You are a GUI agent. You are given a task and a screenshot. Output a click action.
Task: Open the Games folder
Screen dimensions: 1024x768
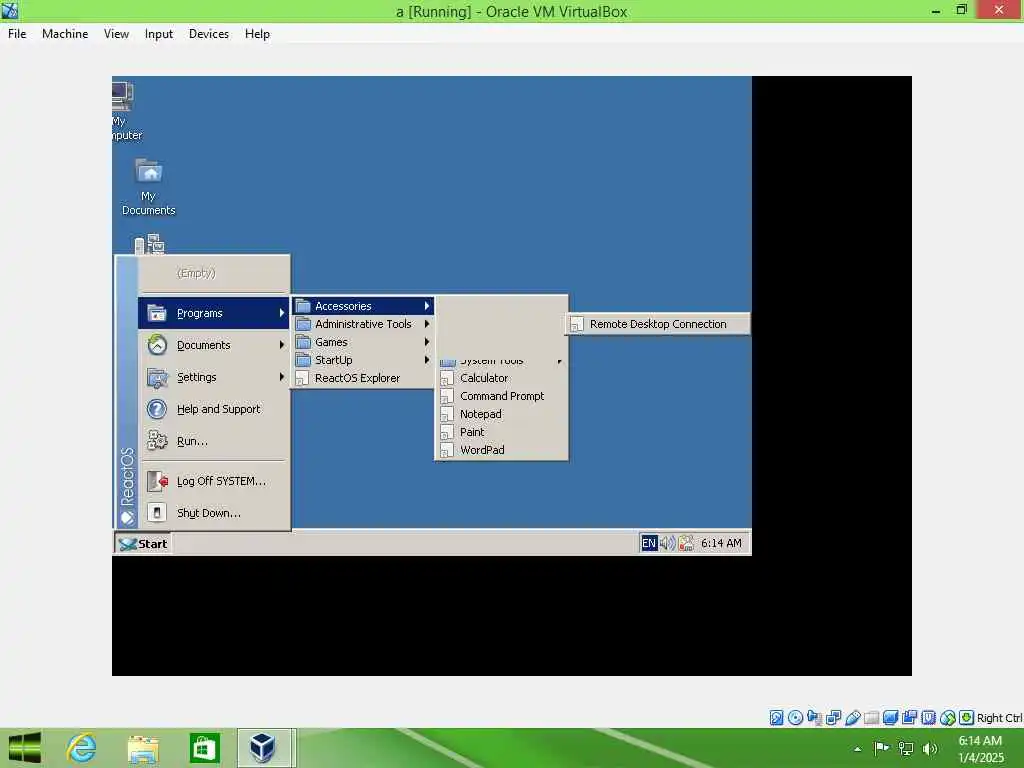click(363, 342)
